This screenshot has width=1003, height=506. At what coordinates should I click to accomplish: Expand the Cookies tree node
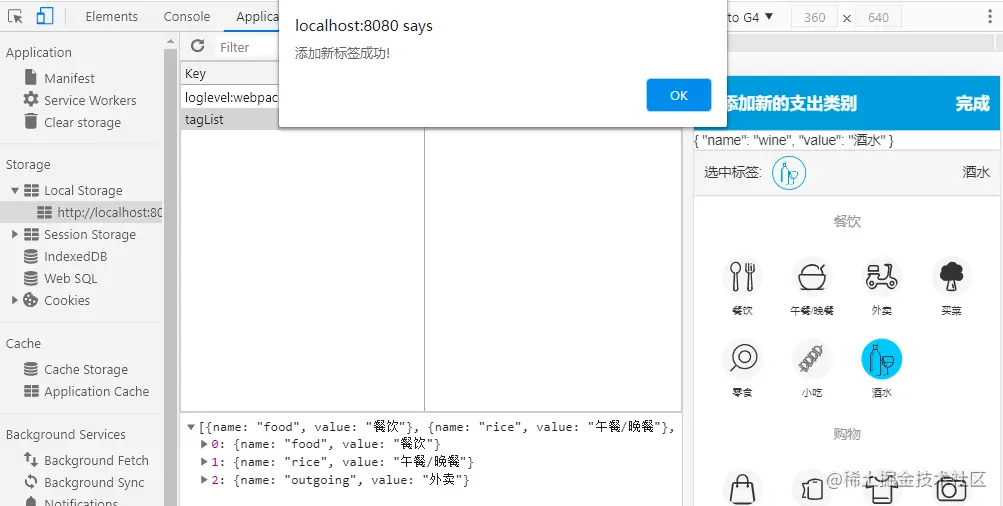click(x=15, y=299)
